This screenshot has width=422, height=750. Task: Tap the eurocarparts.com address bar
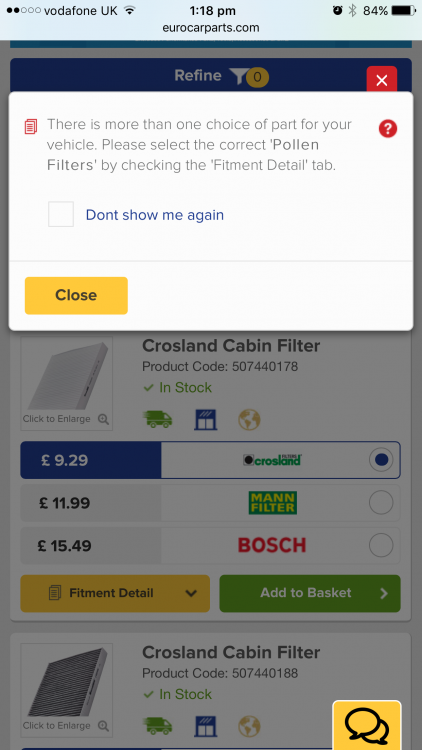coord(211,28)
